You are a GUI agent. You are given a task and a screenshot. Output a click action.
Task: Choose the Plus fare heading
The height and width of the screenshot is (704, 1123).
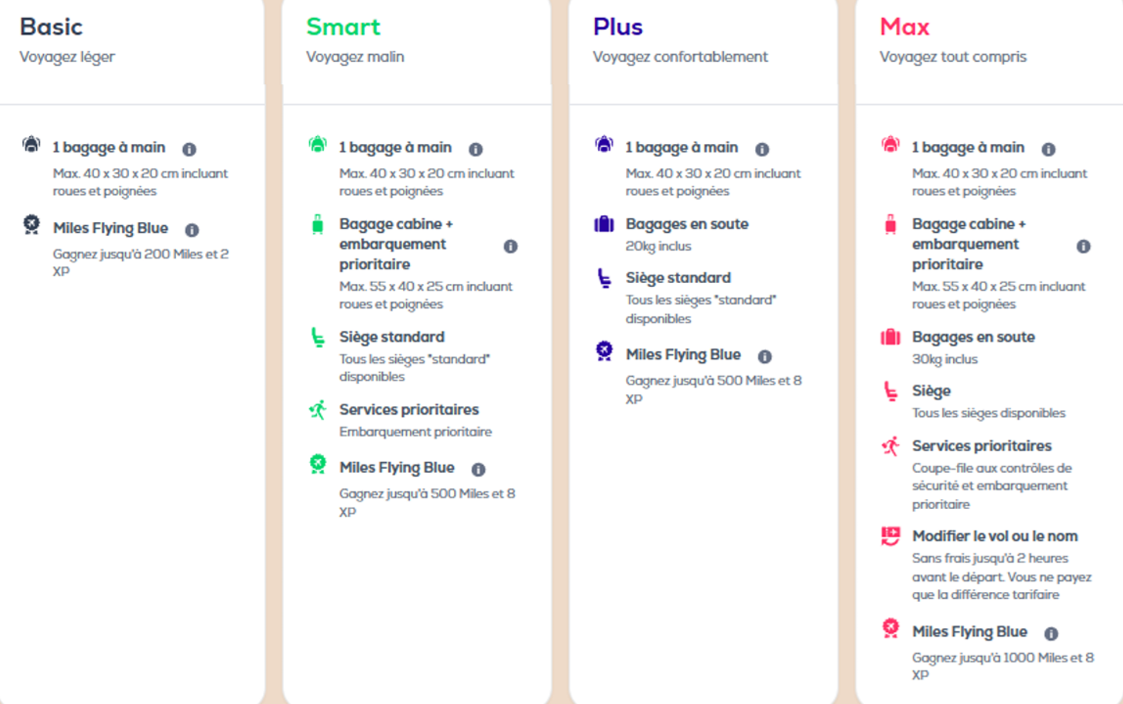click(x=617, y=26)
